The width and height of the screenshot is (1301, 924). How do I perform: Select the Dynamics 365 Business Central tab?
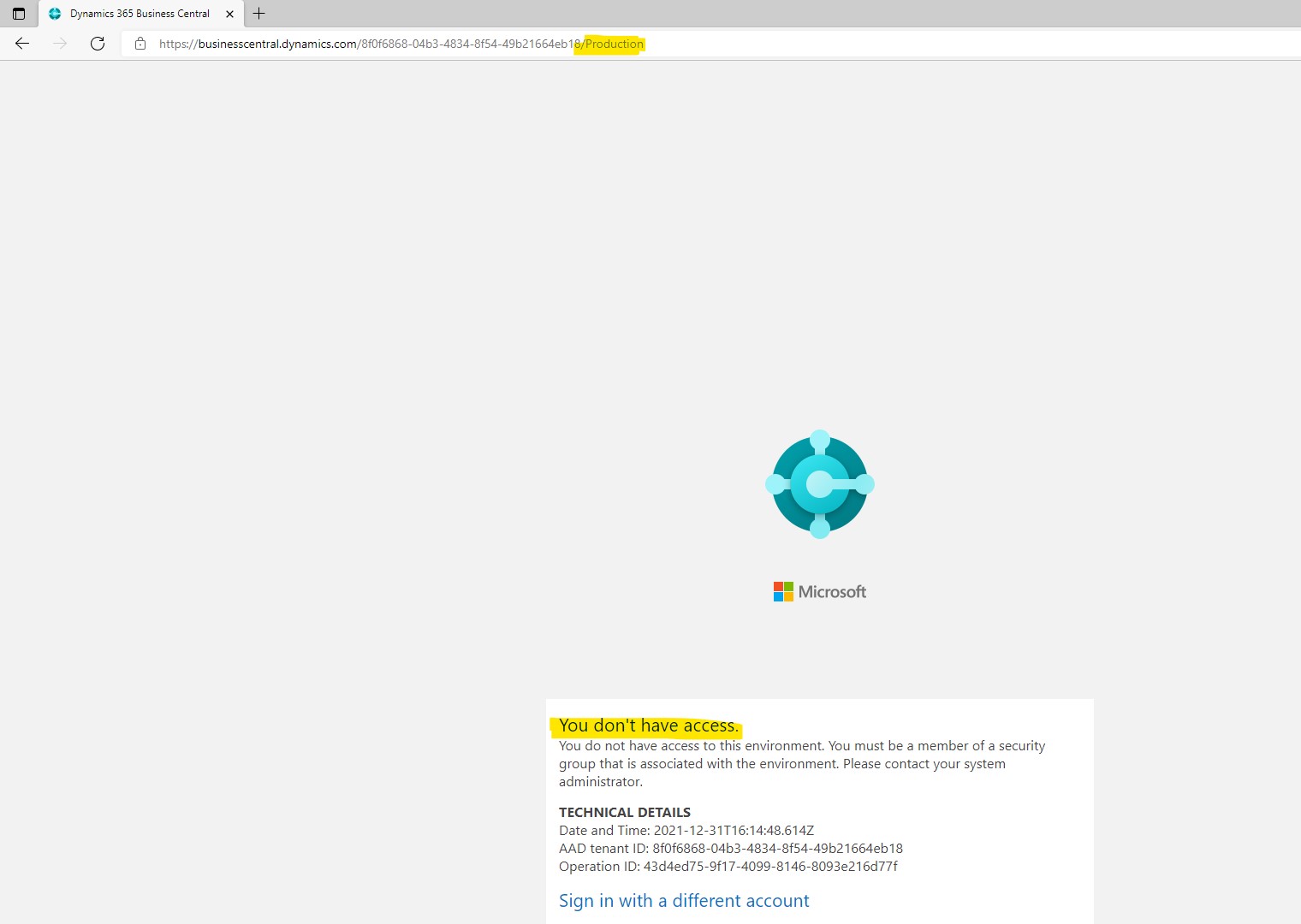click(141, 14)
